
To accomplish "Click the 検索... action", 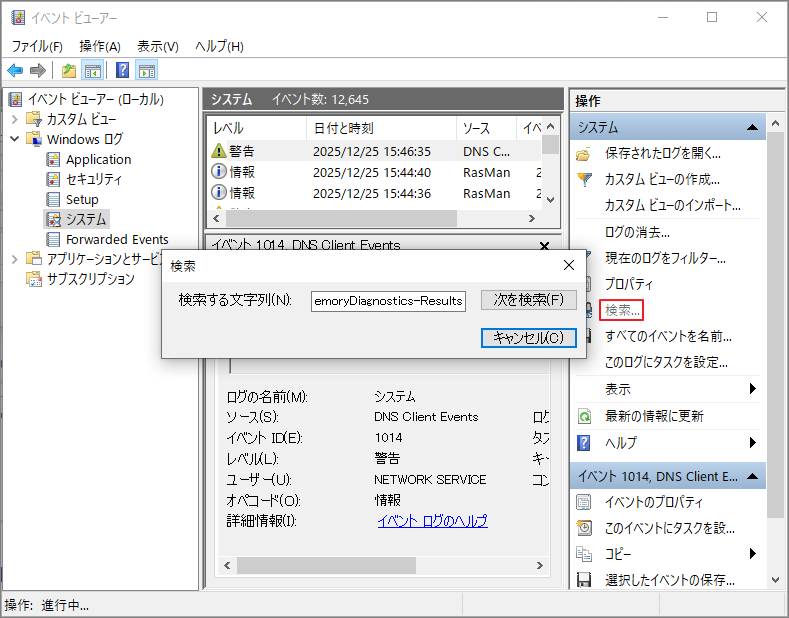I will click(622, 310).
